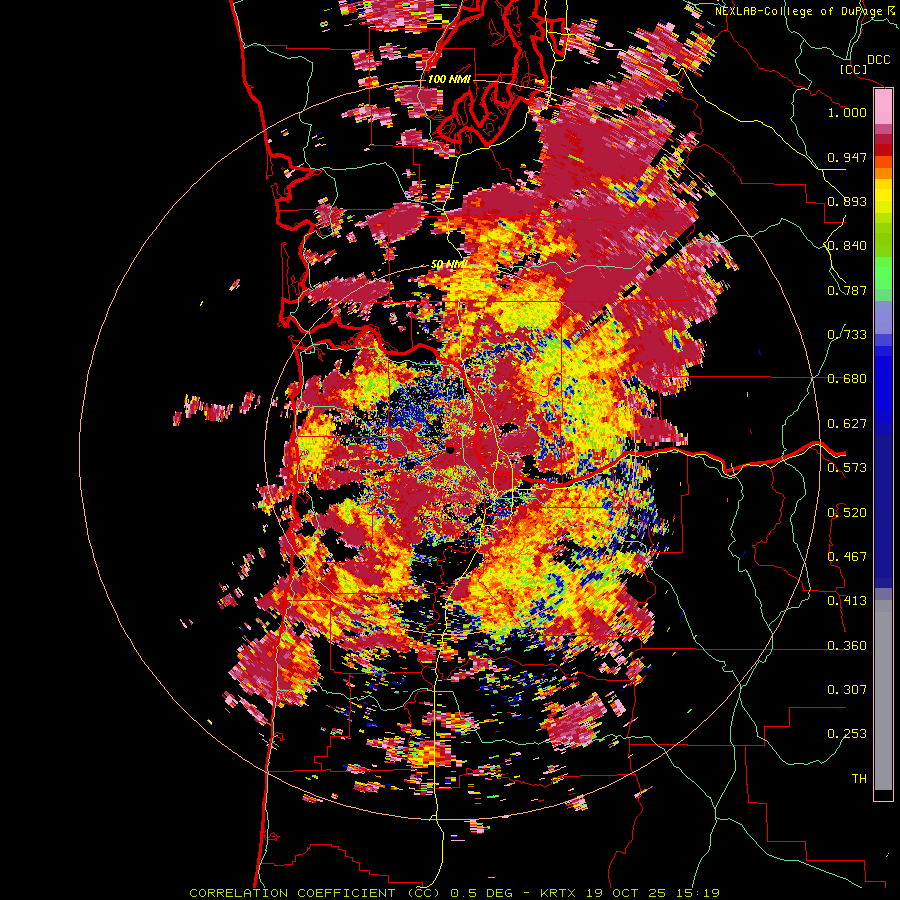Click the black radar site dot at map center
Viewport: 900px width, 900px height.
coord(449,451)
